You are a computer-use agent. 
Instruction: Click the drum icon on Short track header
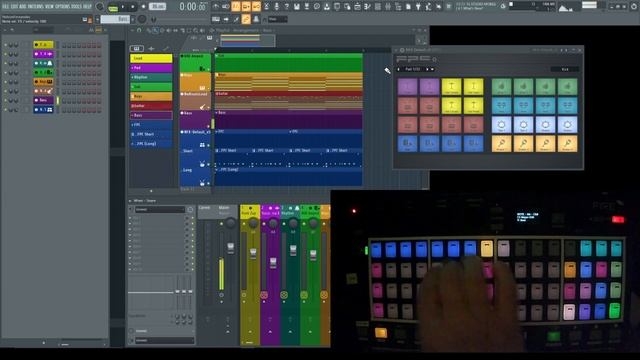pyautogui.click(x=202, y=164)
